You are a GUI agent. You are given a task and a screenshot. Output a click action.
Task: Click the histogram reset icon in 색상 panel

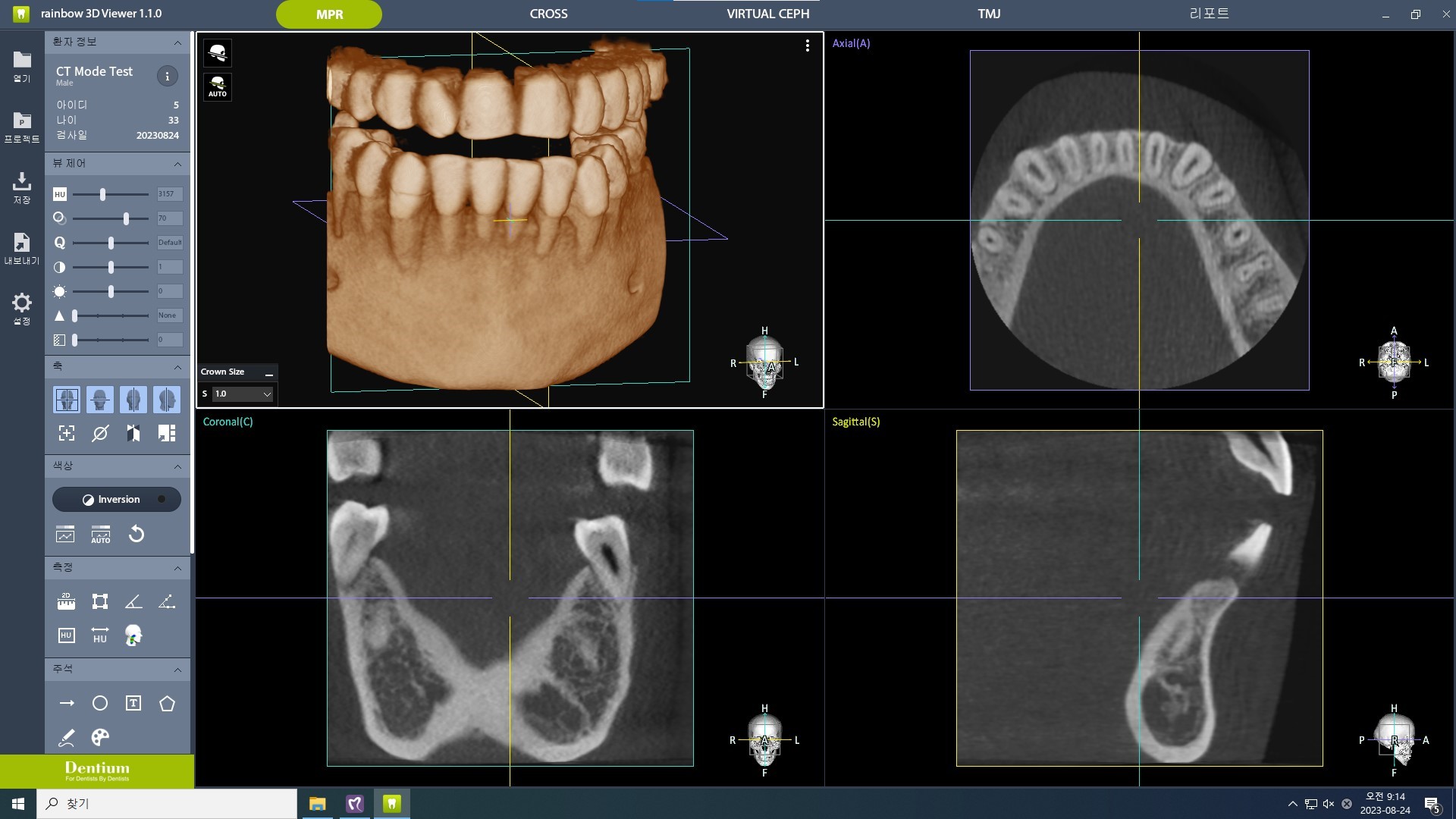click(x=136, y=534)
